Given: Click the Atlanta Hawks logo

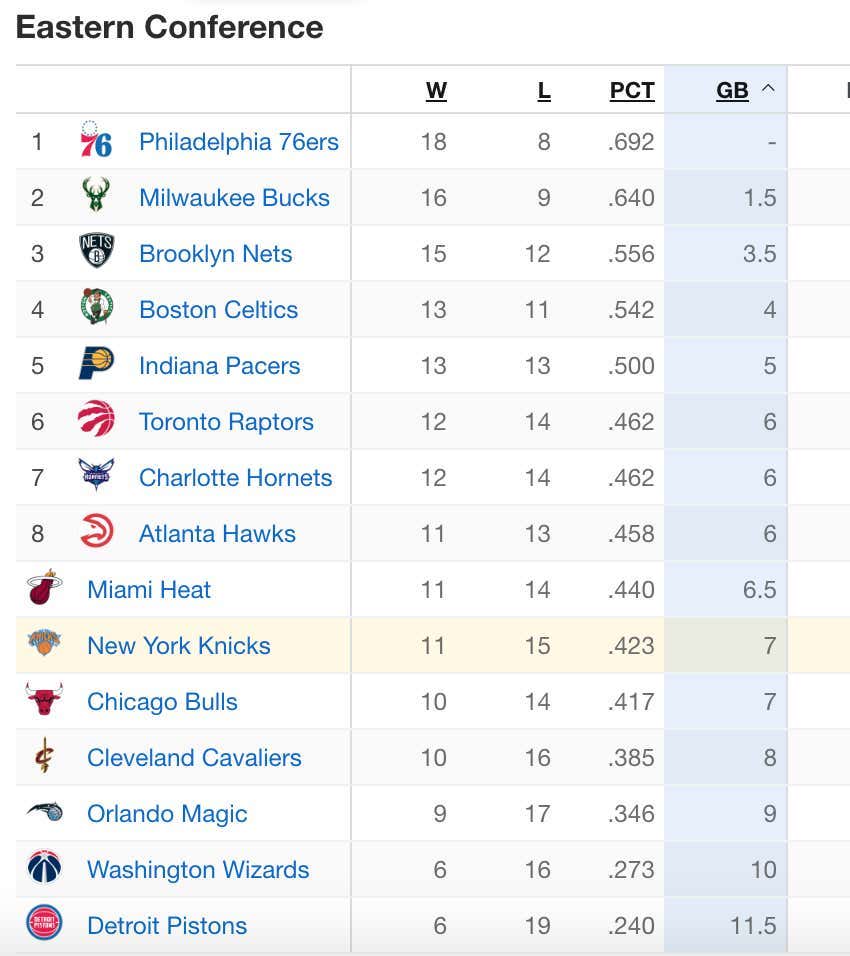Looking at the screenshot, I should click(97, 530).
